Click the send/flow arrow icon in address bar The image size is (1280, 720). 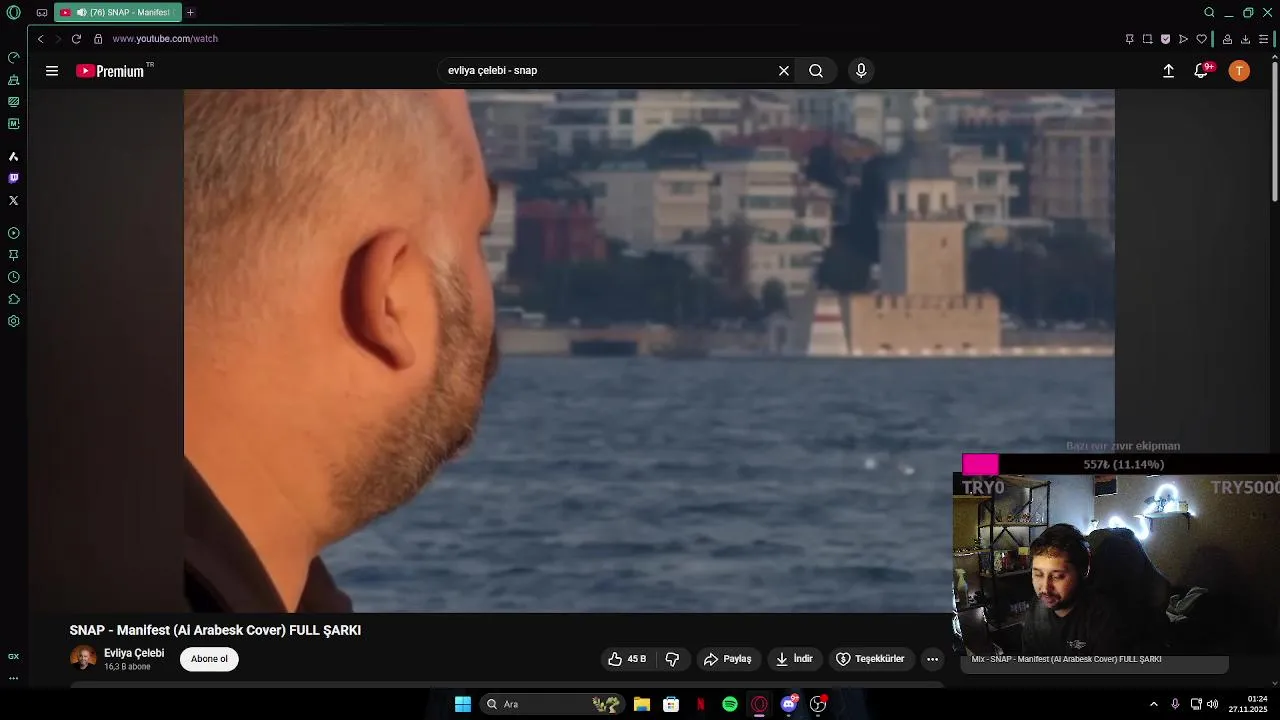tap(1183, 39)
